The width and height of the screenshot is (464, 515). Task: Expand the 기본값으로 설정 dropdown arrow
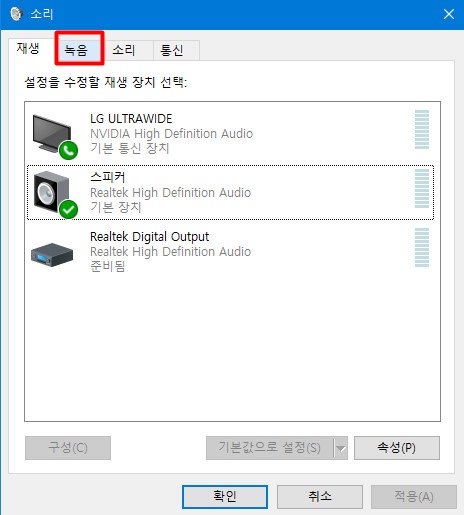click(x=341, y=448)
